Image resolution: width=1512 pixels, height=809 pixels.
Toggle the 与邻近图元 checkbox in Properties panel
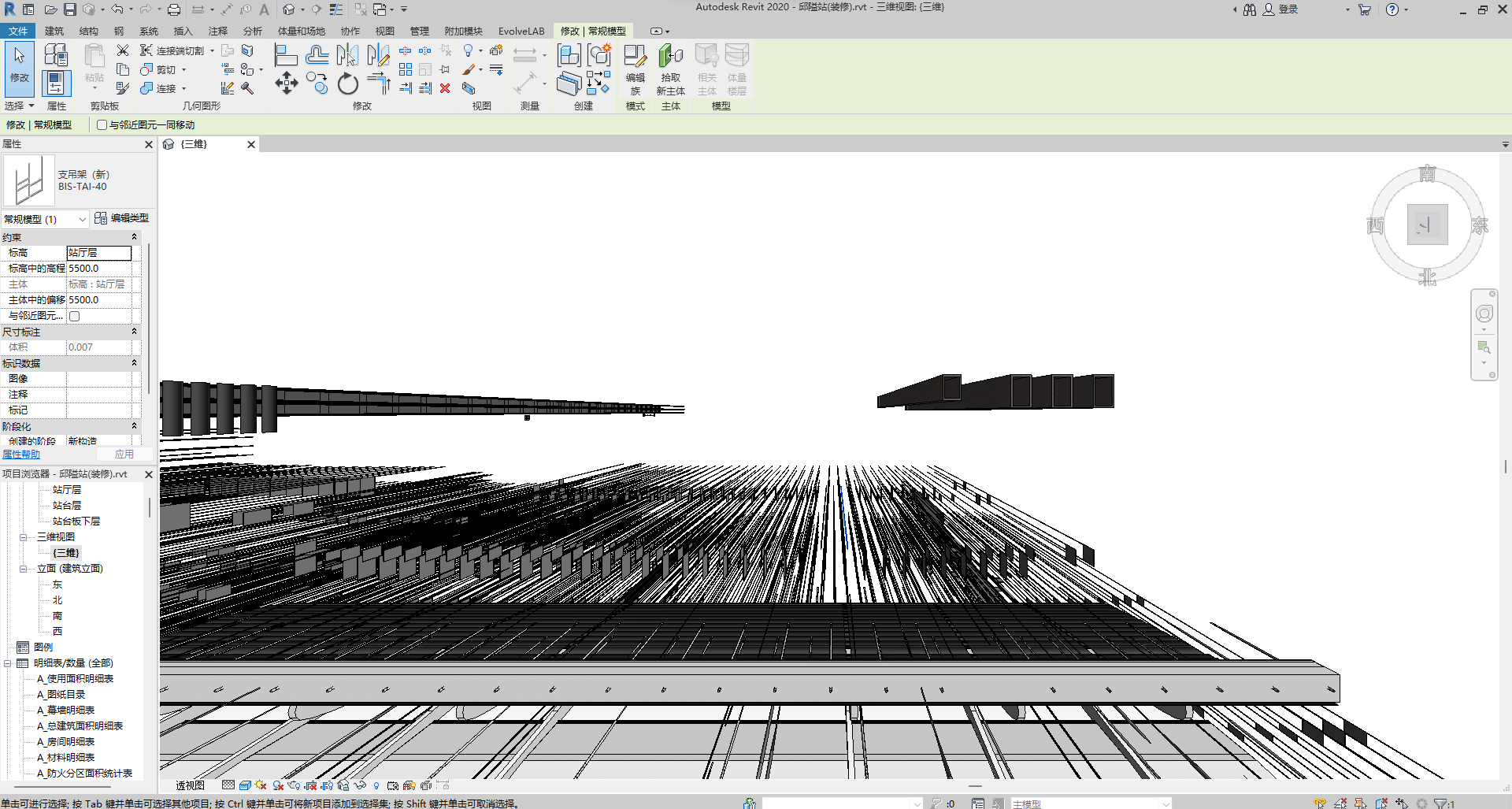tap(75, 316)
